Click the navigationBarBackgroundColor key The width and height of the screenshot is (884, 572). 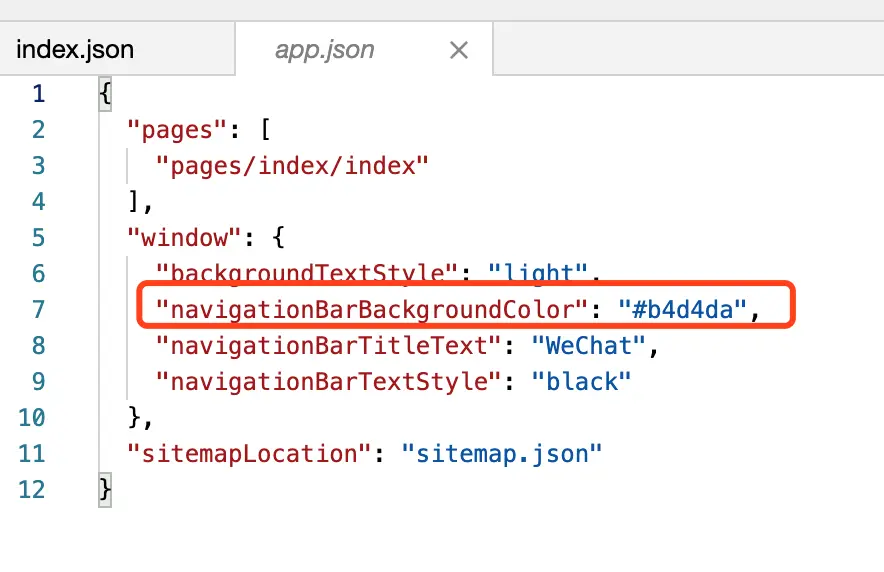pyautogui.click(x=372, y=310)
